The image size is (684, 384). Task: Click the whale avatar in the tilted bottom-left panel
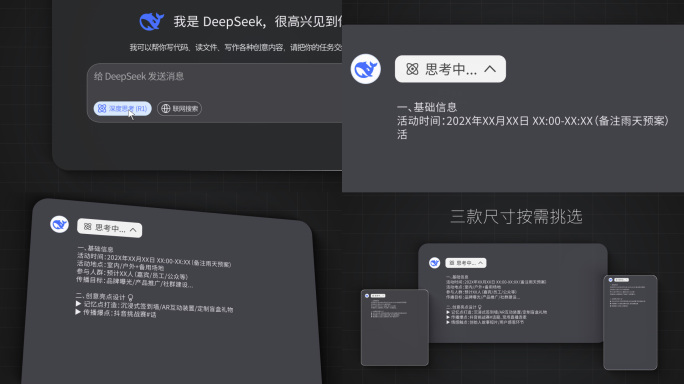[x=59, y=224]
